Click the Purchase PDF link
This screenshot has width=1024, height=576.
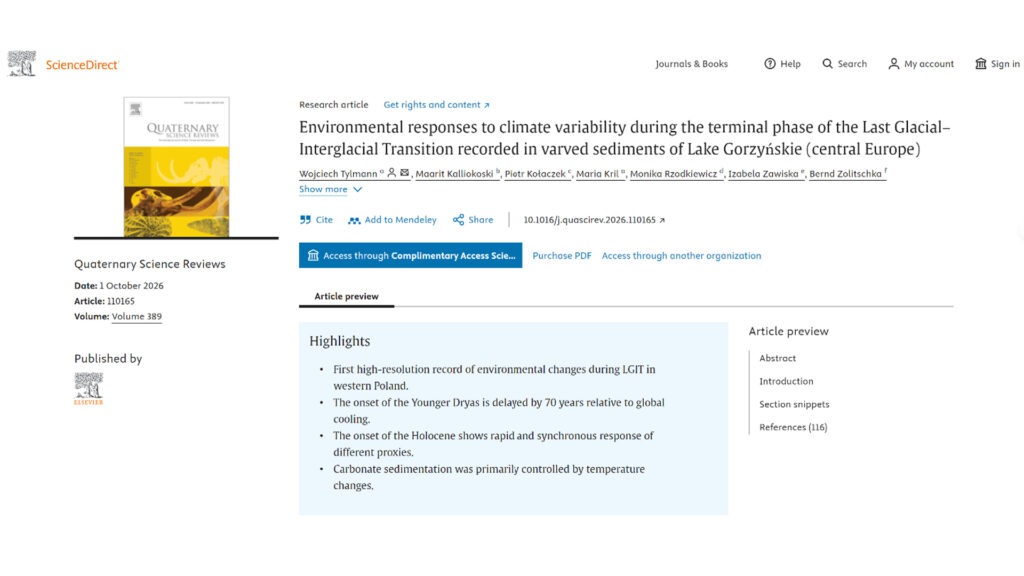click(x=562, y=256)
